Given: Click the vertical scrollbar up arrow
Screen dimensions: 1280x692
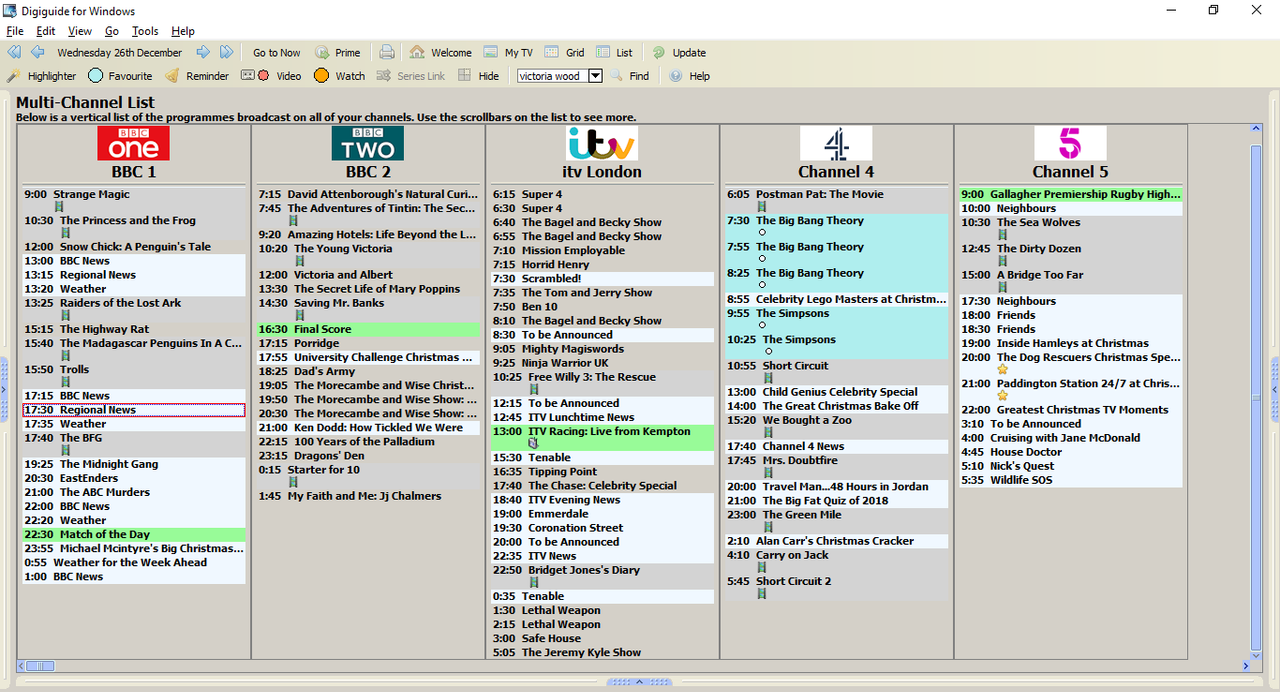Looking at the screenshot, I should coord(1256,130).
